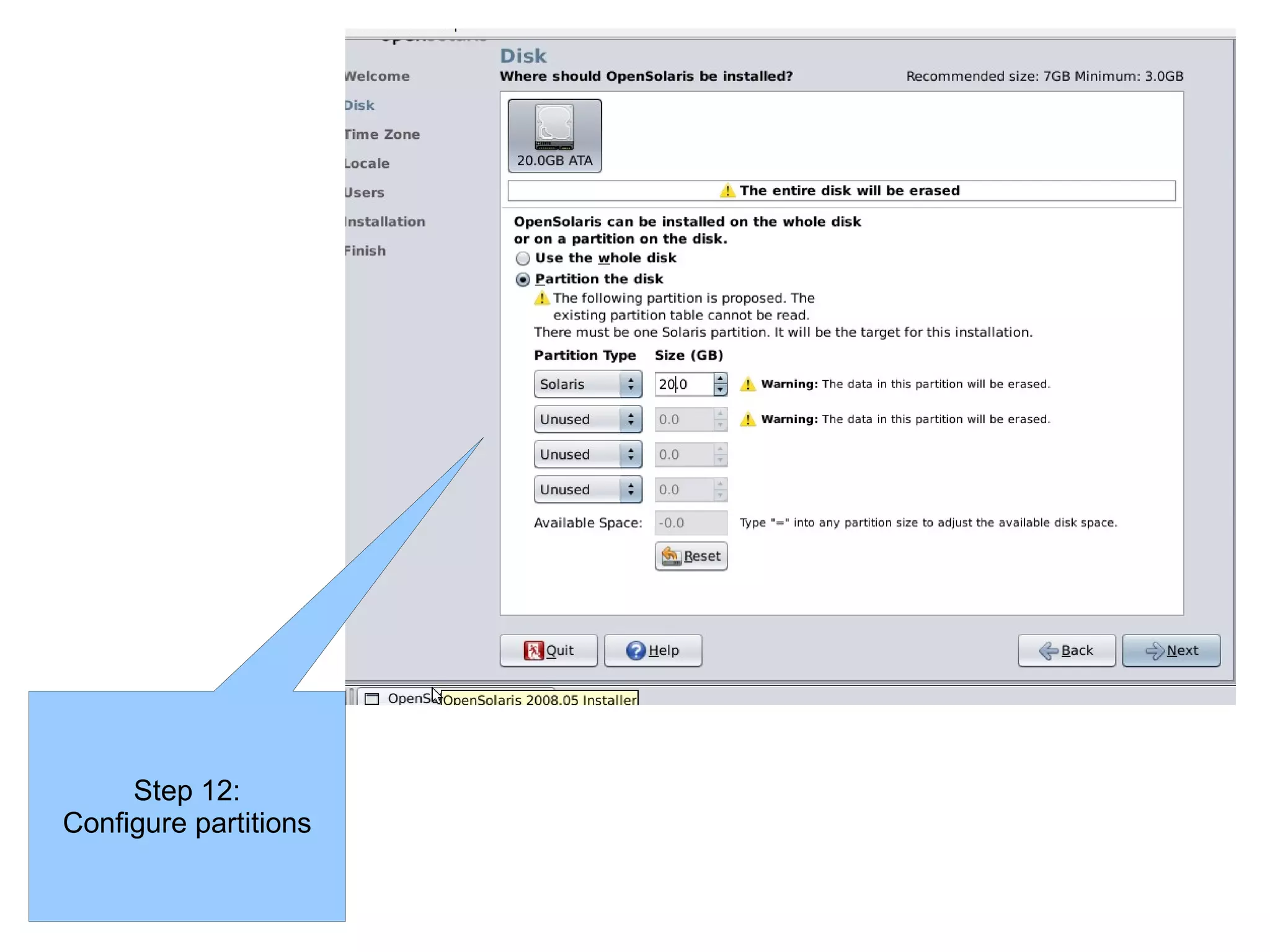Select 'Use the whole disk' radio button

point(523,258)
